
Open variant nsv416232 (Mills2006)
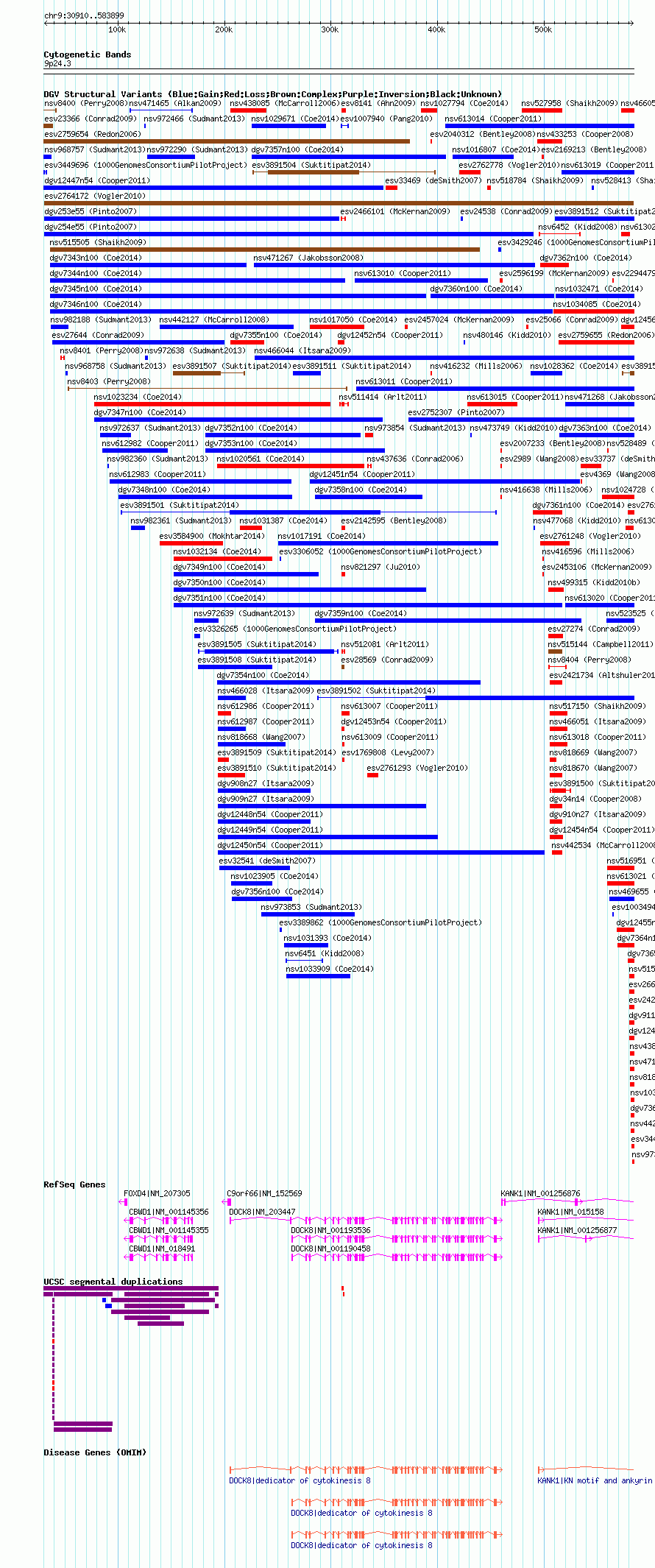click(475, 366)
